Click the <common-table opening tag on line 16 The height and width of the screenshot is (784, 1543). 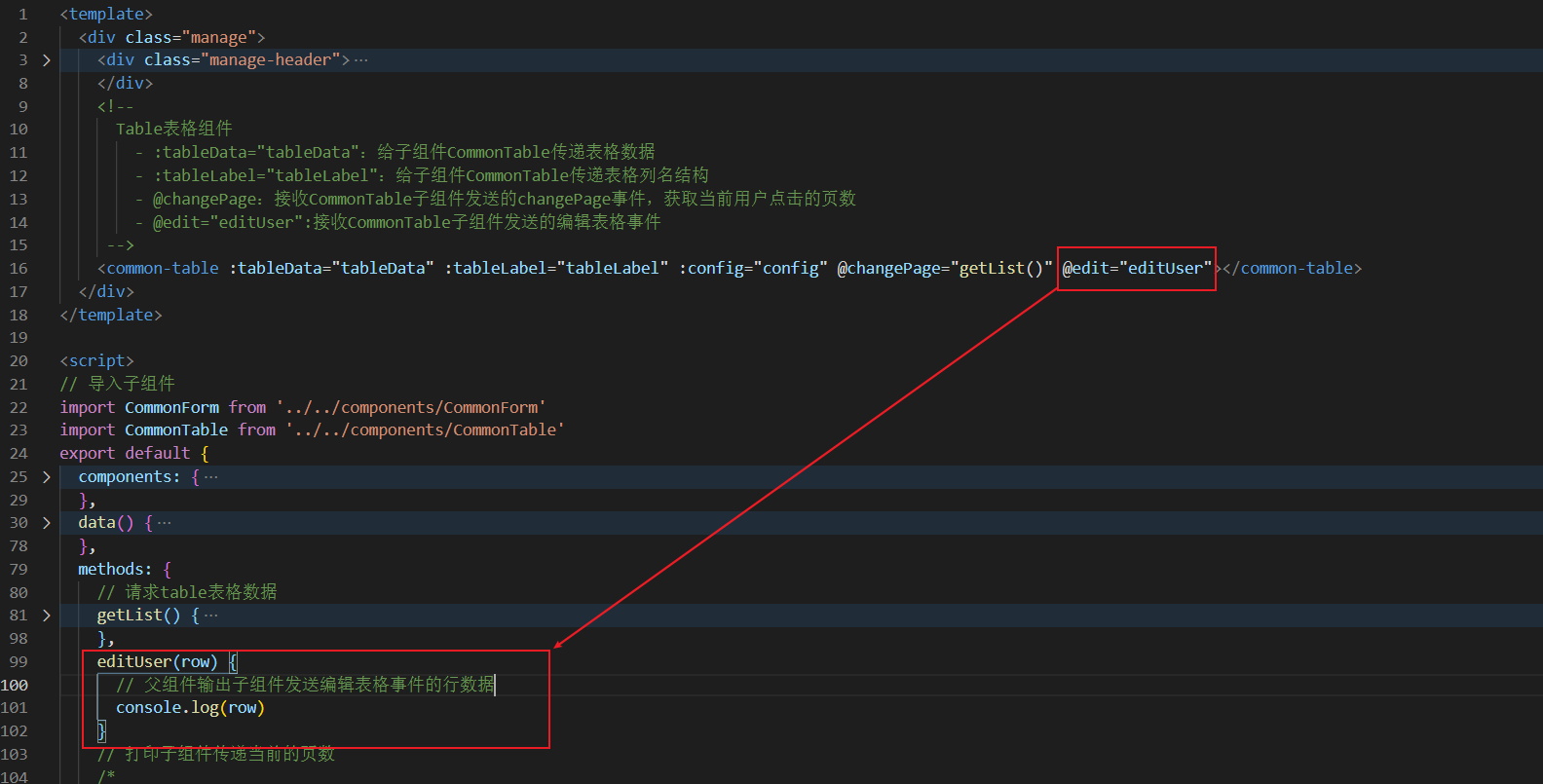click(x=158, y=268)
